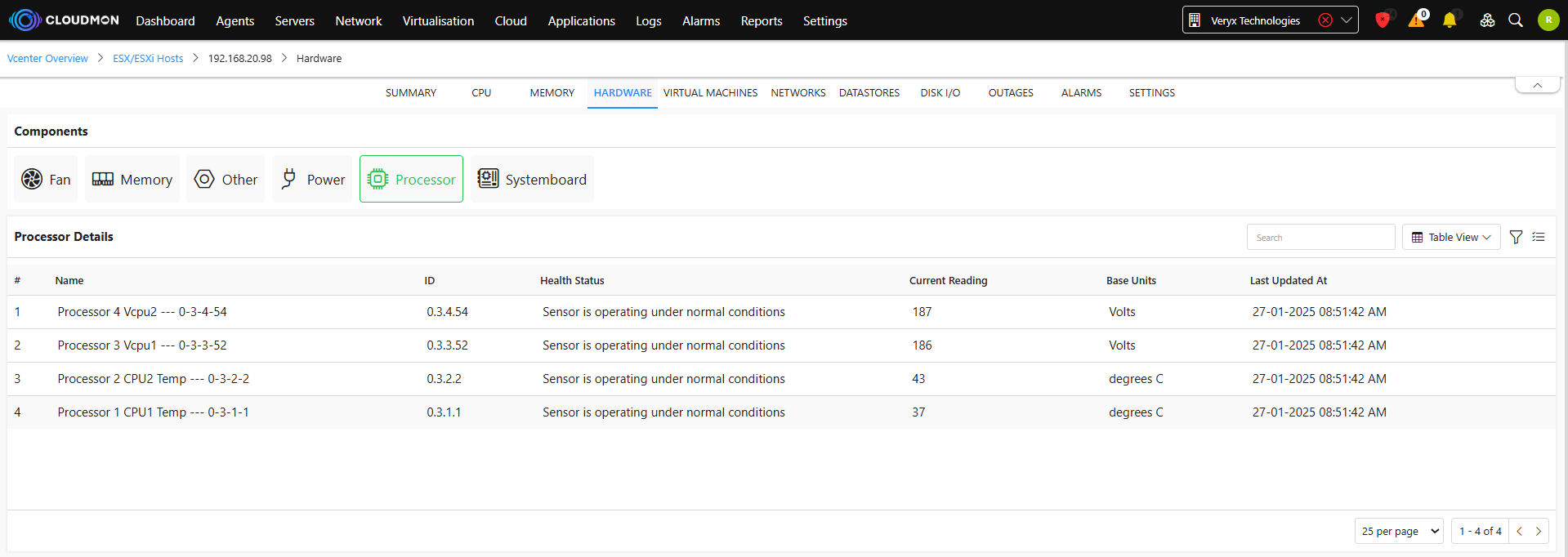The image size is (1568, 557).
Task: Clear the Veryx Technologies selection
Action: click(1325, 20)
